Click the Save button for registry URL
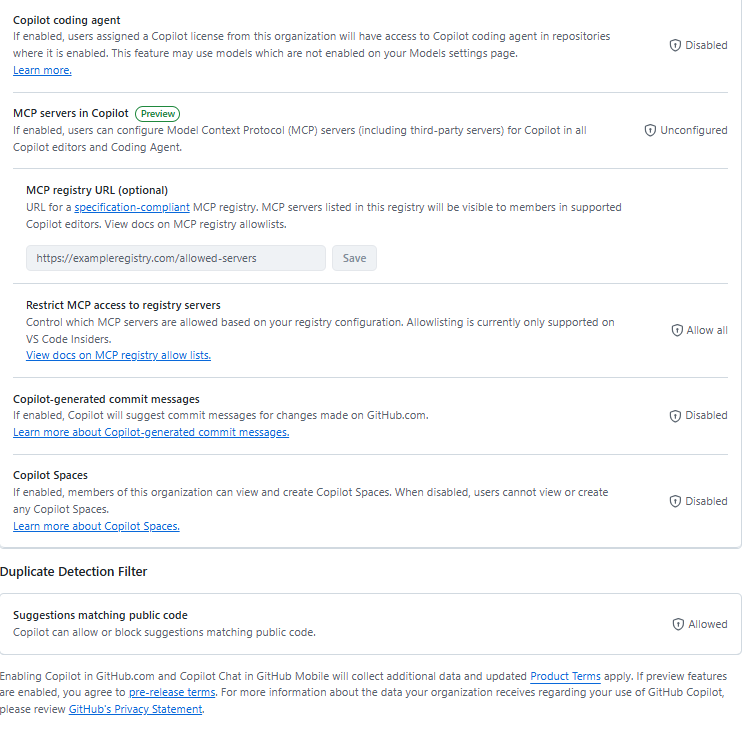Image resolution: width=743 pixels, height=730 pixels. tap(354, 258)
